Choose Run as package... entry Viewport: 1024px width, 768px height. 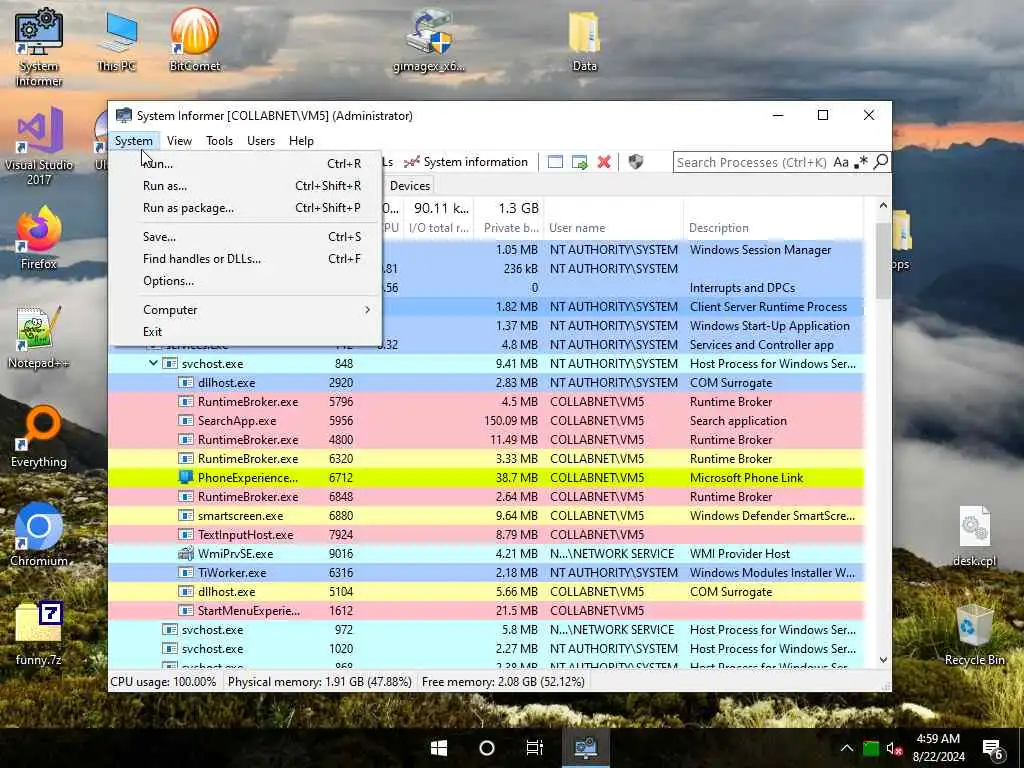246,208
